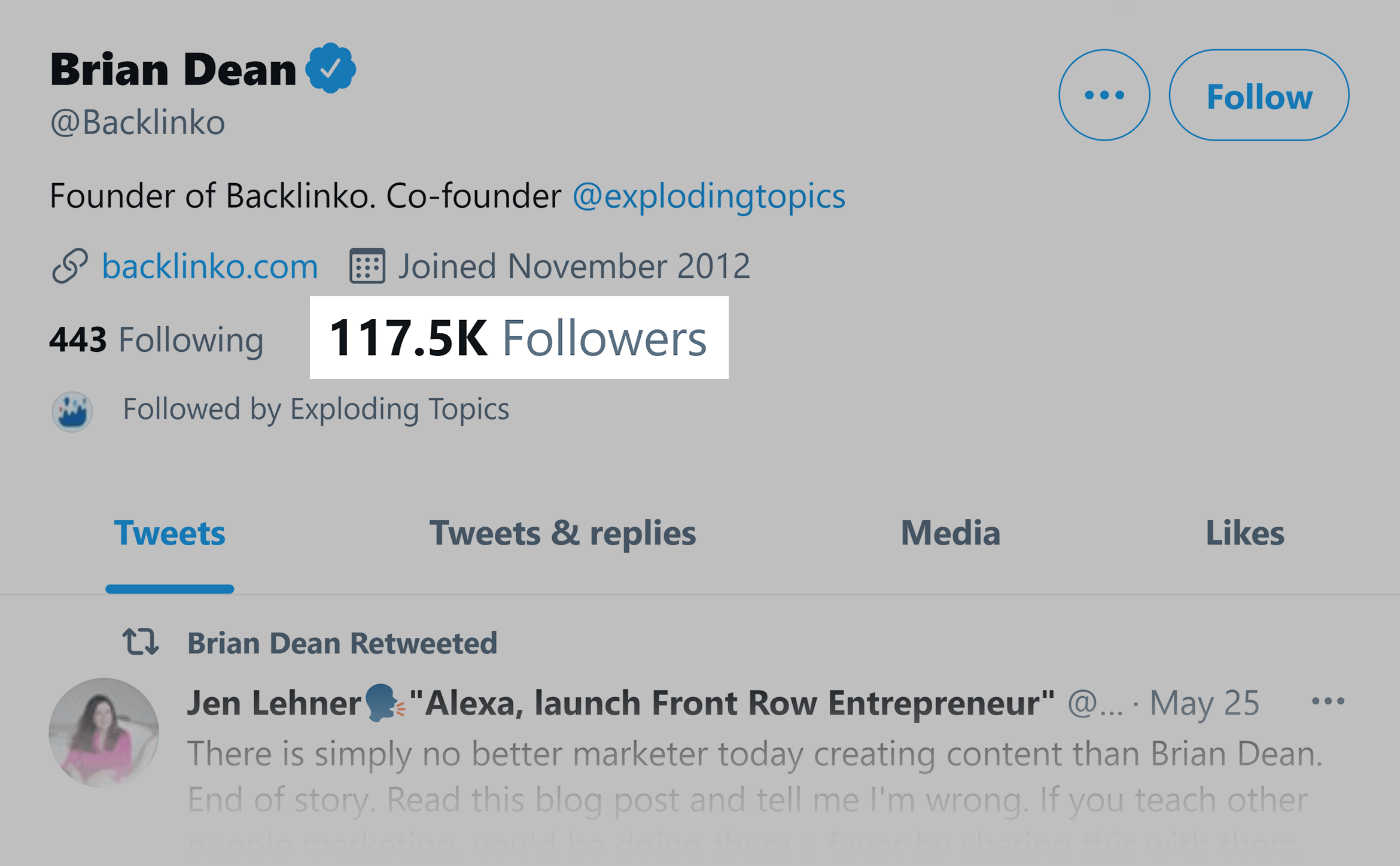The image size is (1400, 866).
Task: Open the backlinko.com website link
Action: click(209, 266)
